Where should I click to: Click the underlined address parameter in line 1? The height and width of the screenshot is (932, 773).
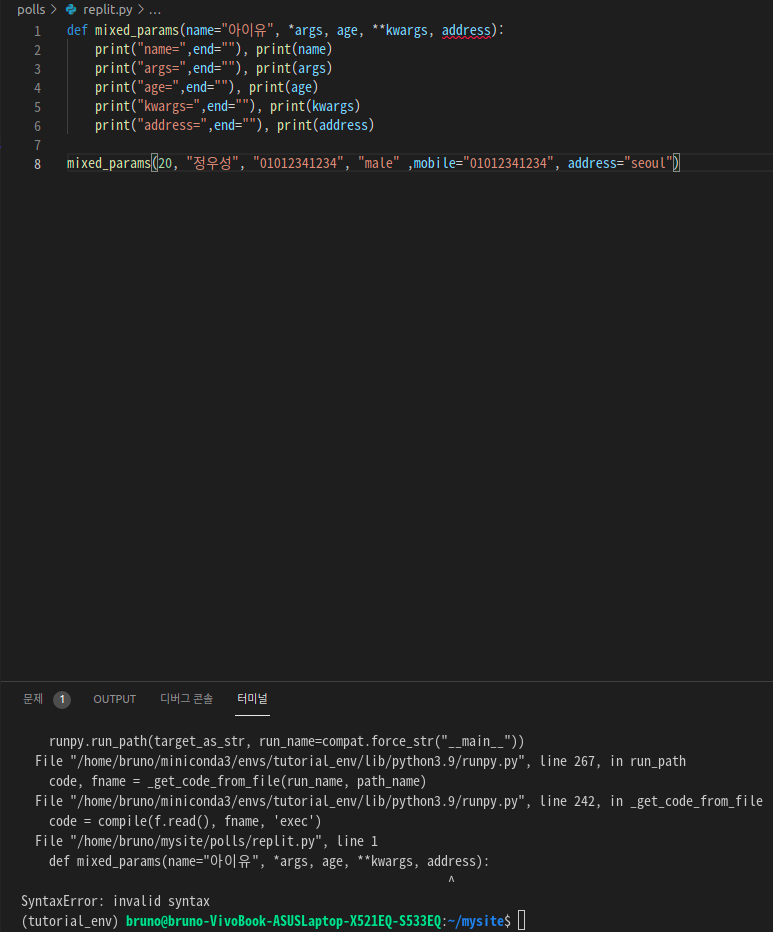(x=466, y=30)
